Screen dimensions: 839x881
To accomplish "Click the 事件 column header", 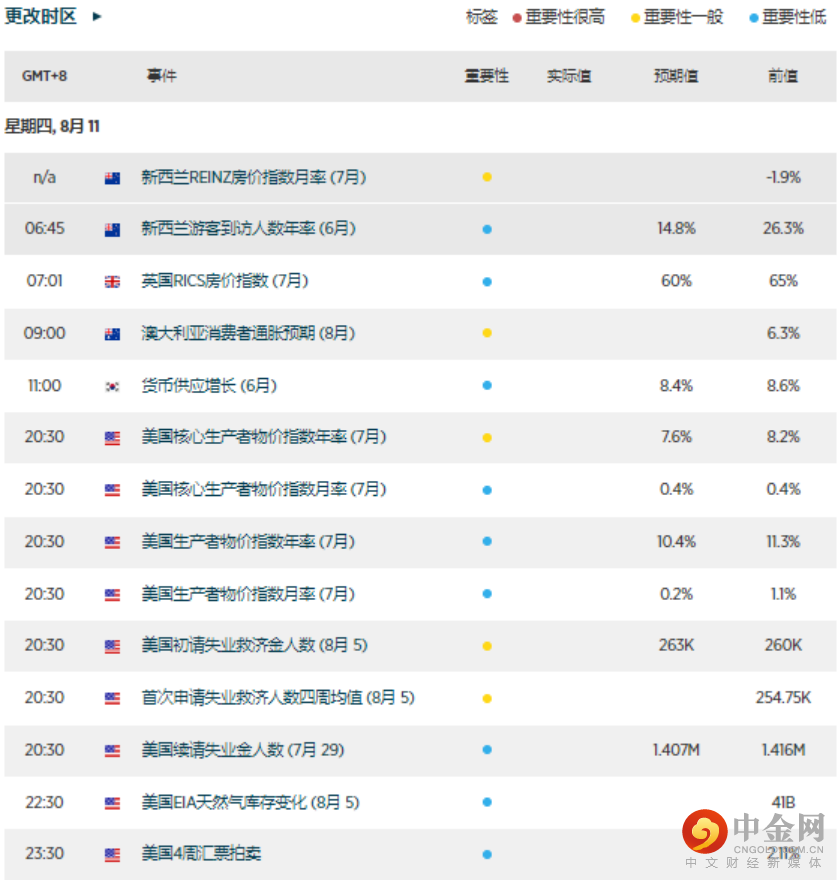I will click(162, 76).
